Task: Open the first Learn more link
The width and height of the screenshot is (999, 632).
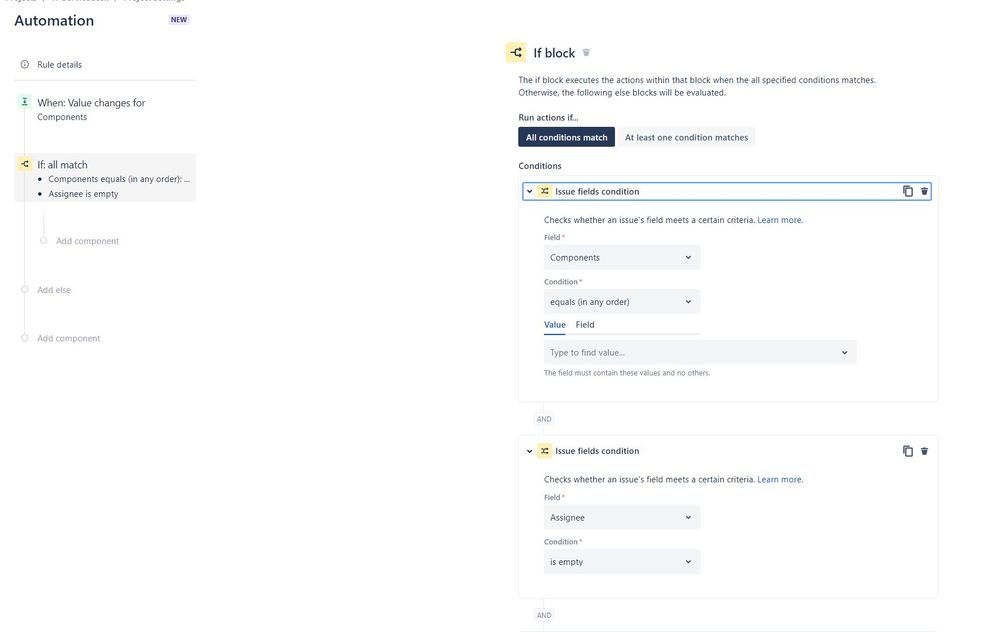Action: [x=779, y=220]
